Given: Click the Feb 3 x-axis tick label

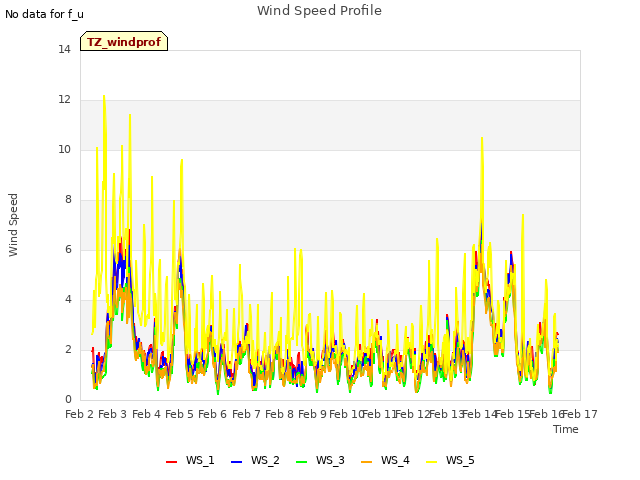Looking at the screenshot, I should pos(113,414).
